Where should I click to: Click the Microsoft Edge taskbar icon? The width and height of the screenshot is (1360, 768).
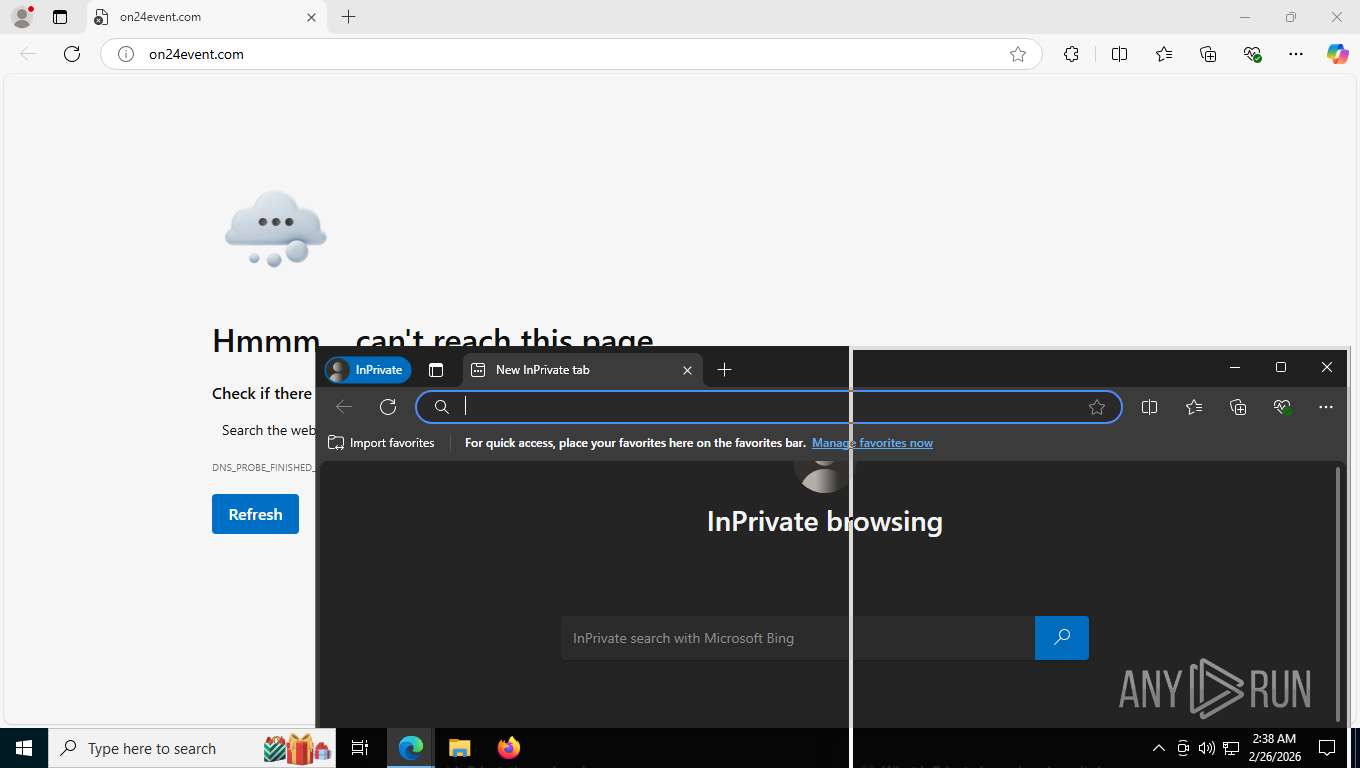pos(411,748)
